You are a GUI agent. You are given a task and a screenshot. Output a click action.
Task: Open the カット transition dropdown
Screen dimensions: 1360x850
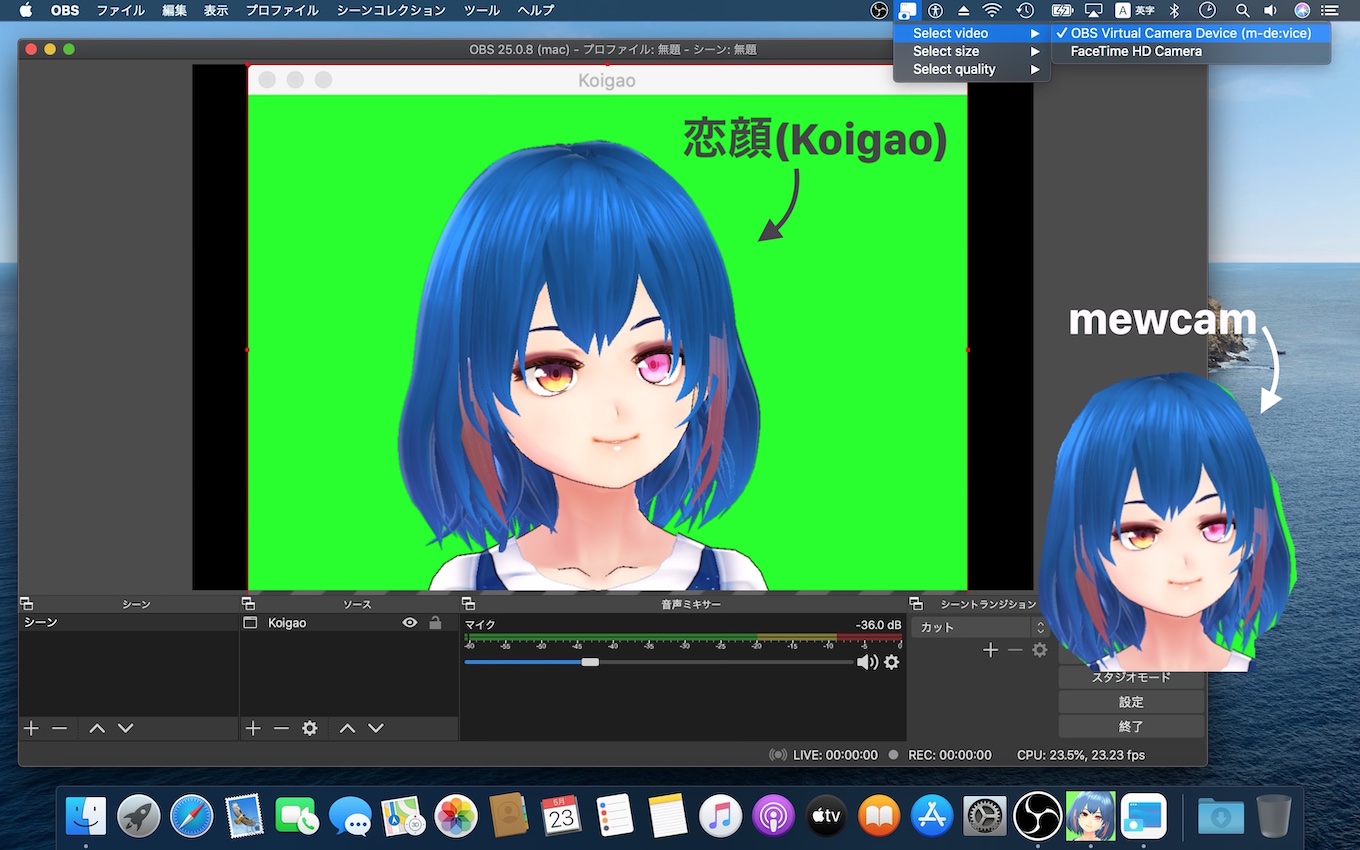click(979, 627)
